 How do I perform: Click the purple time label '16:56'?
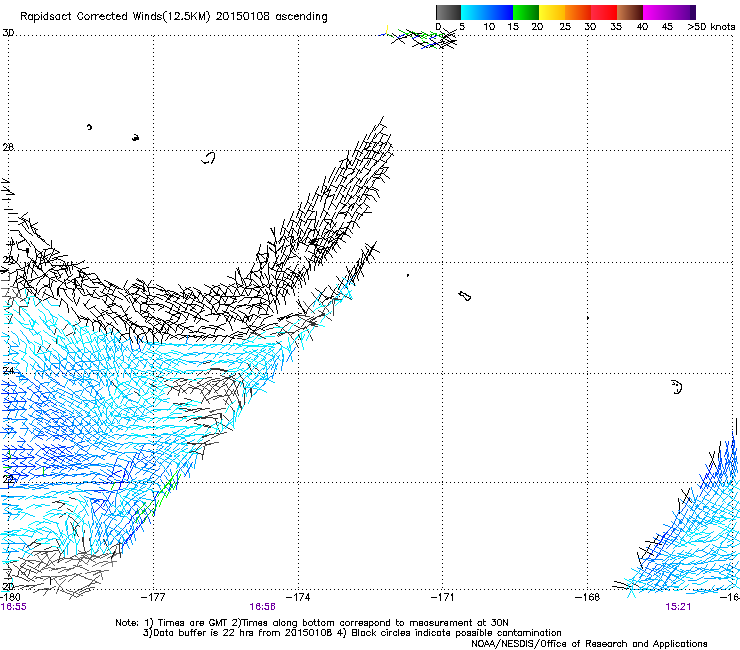click(262, 607)
